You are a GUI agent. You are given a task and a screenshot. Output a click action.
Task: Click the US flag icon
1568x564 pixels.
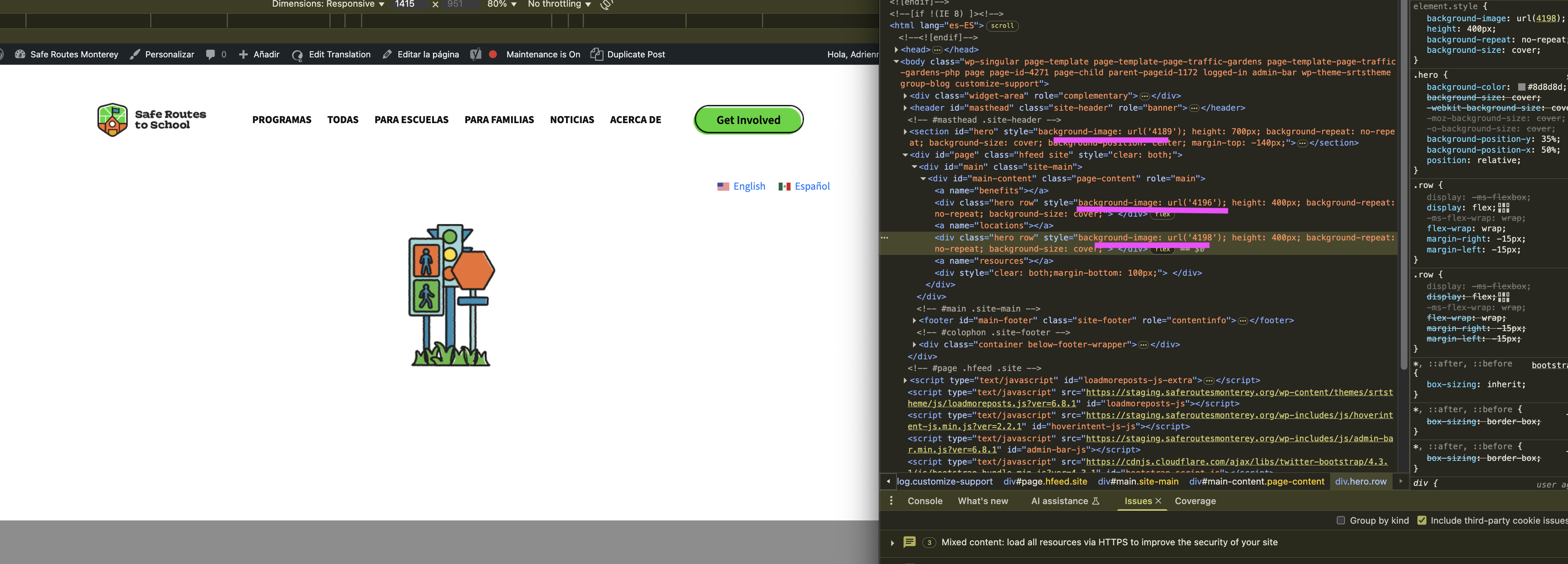point(723,187)
